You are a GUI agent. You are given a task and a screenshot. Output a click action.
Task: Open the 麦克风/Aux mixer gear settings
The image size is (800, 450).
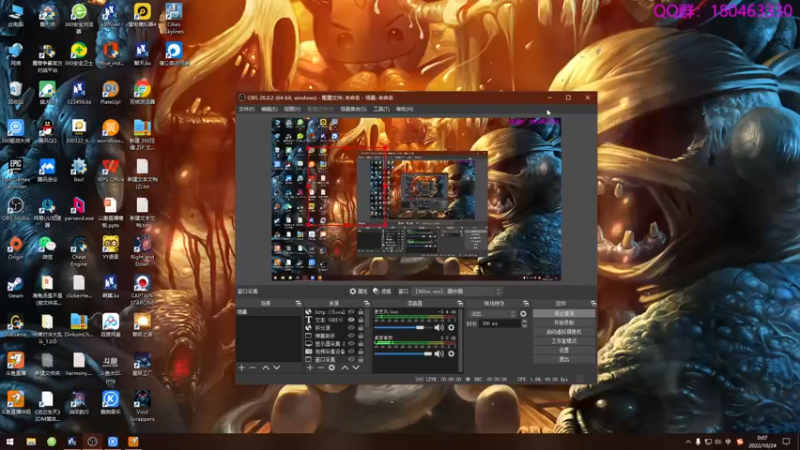451,328
